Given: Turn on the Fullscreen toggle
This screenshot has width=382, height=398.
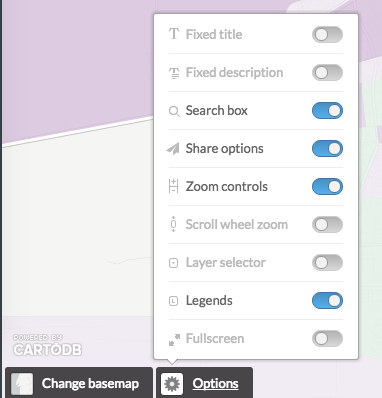Looking at the screenshot, I should click(x=327, y=339).
